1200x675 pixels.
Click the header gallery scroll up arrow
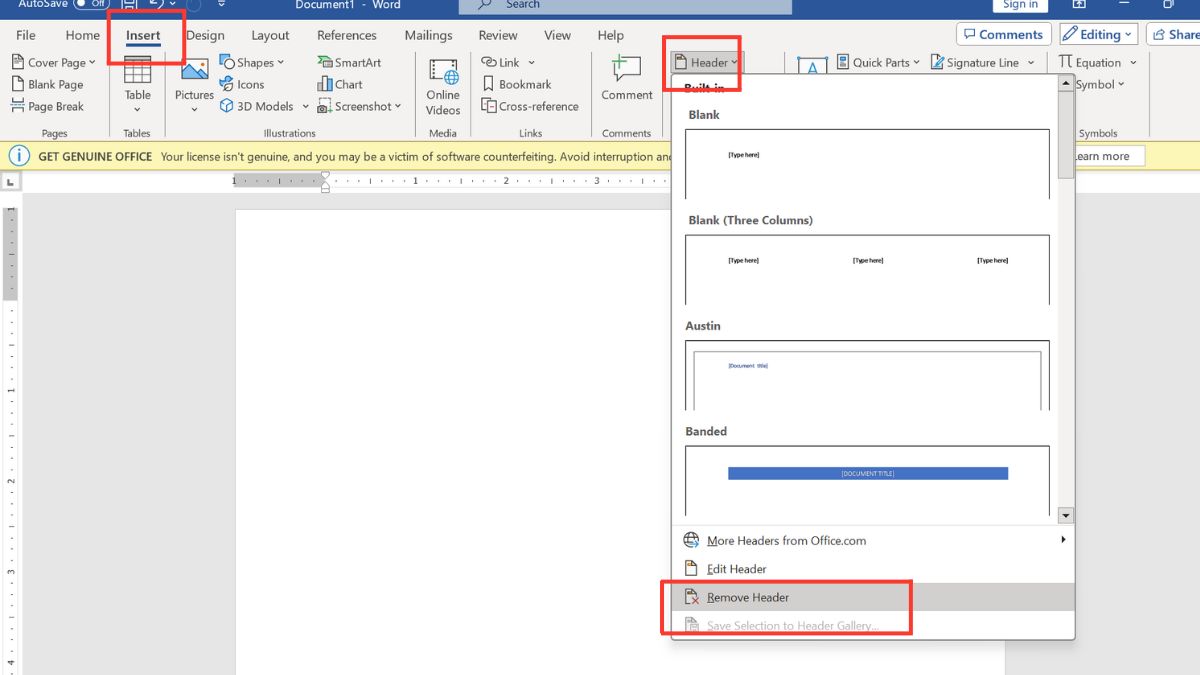(x=1066, y=84)
